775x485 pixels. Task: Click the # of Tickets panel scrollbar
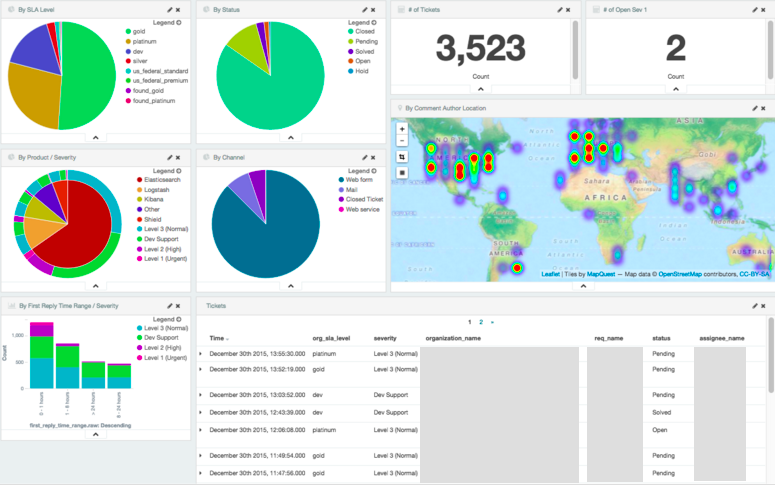point(575,50)
